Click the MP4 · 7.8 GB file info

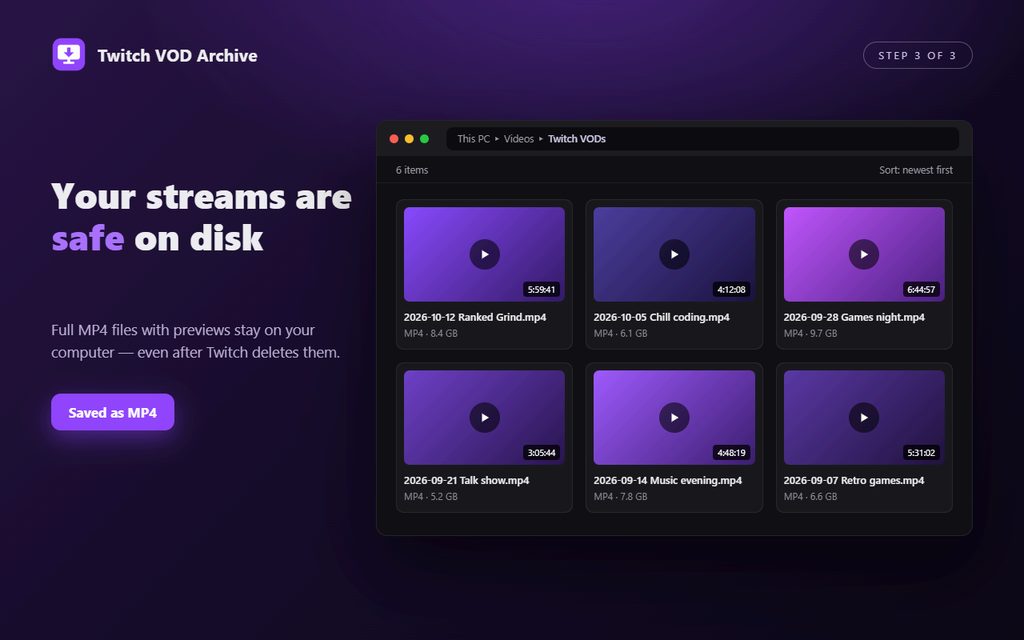(620, 496)
